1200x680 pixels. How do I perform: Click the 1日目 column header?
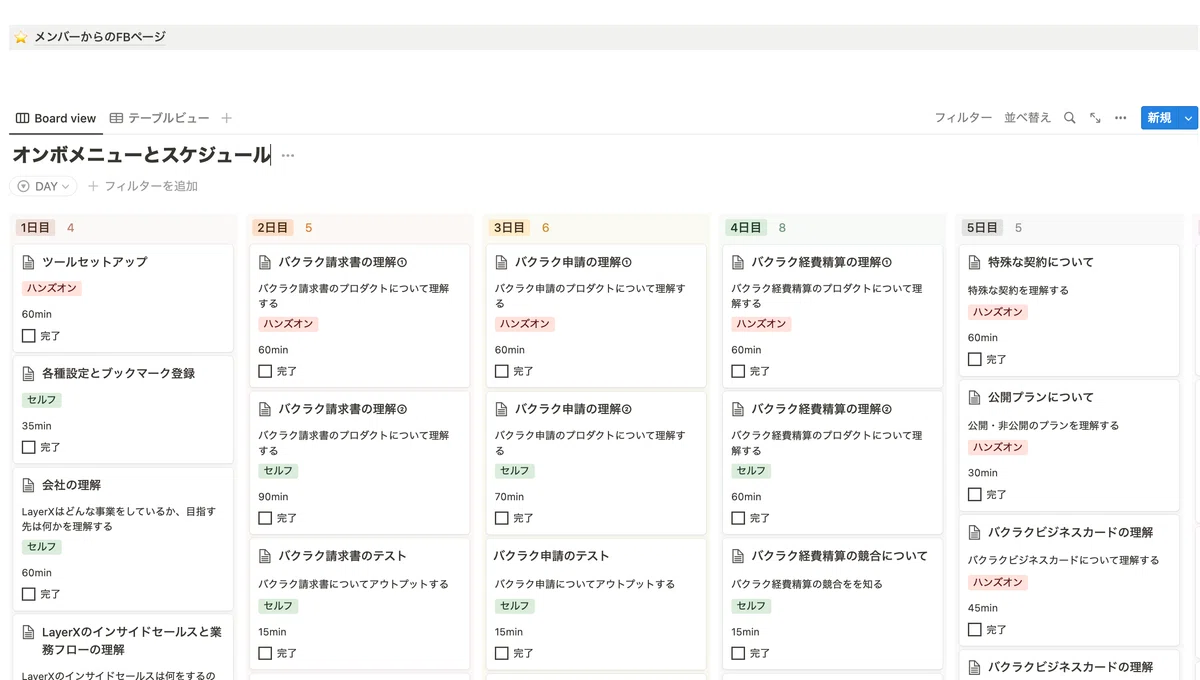coord(35,228)
